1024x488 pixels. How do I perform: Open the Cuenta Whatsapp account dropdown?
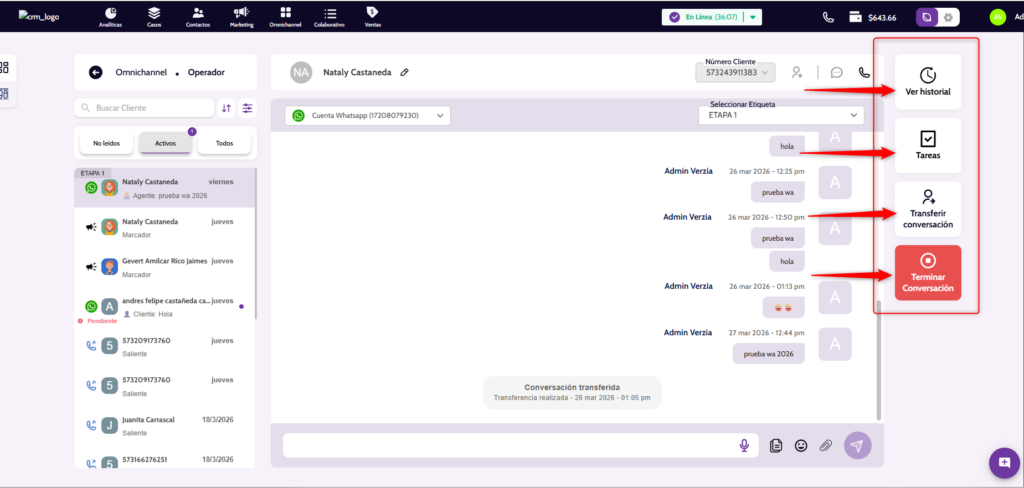pyautogui.click(x=367, y=116)
